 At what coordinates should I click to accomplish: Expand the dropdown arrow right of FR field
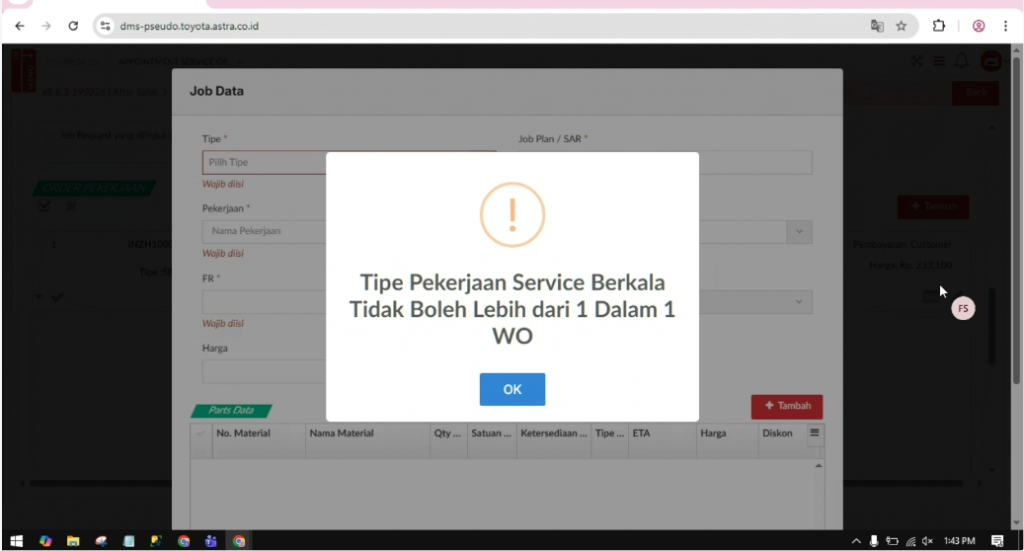799,301
